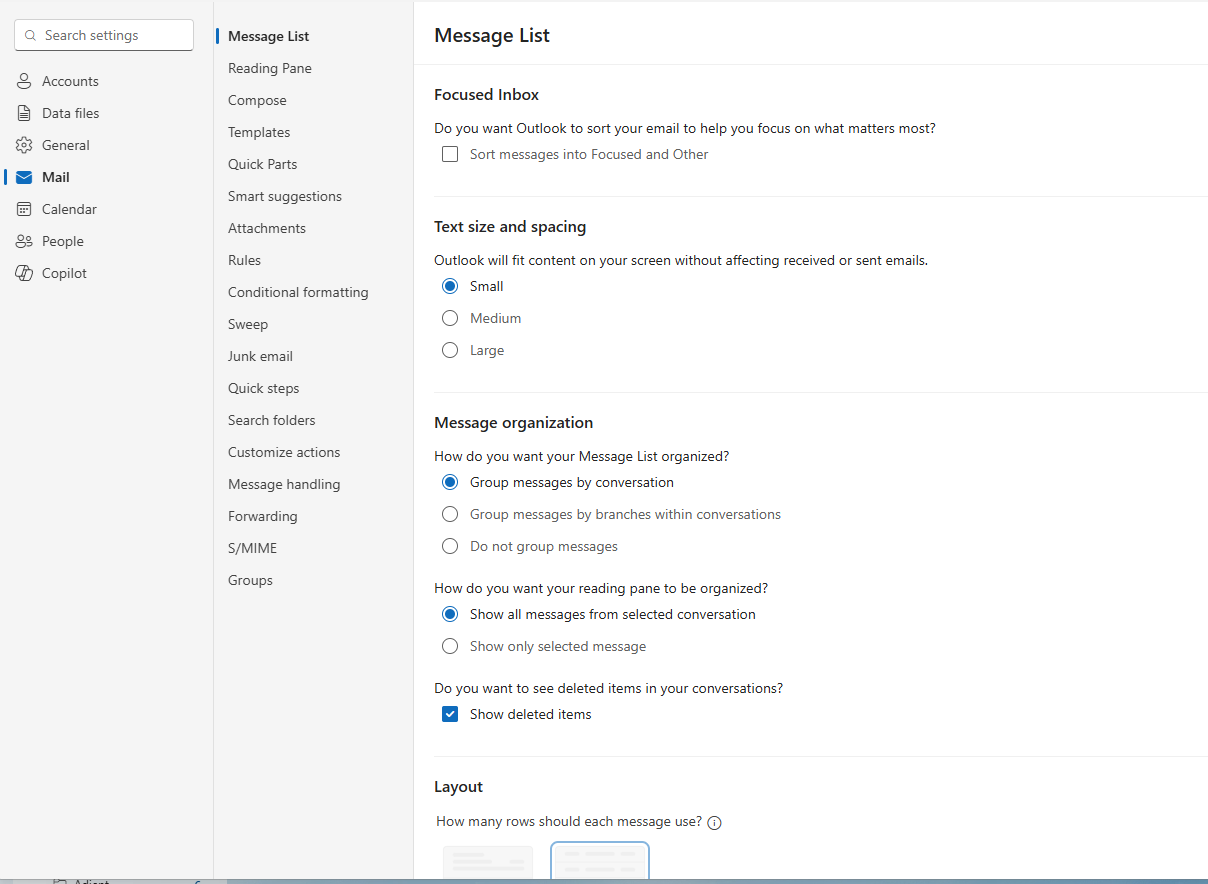This screenshot has width=1208, height=884.
Task: Select Small text size
Action: pos(450,286)
